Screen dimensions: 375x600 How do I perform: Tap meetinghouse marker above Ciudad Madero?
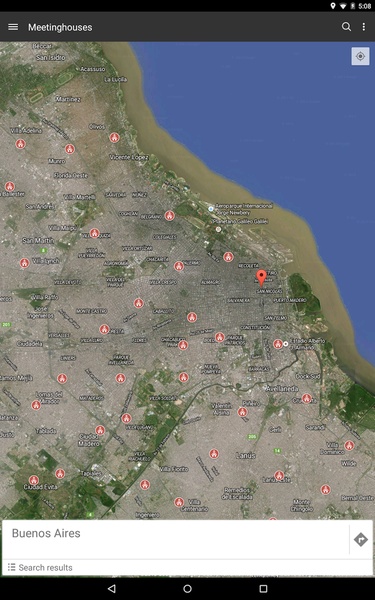click(100, 430)
